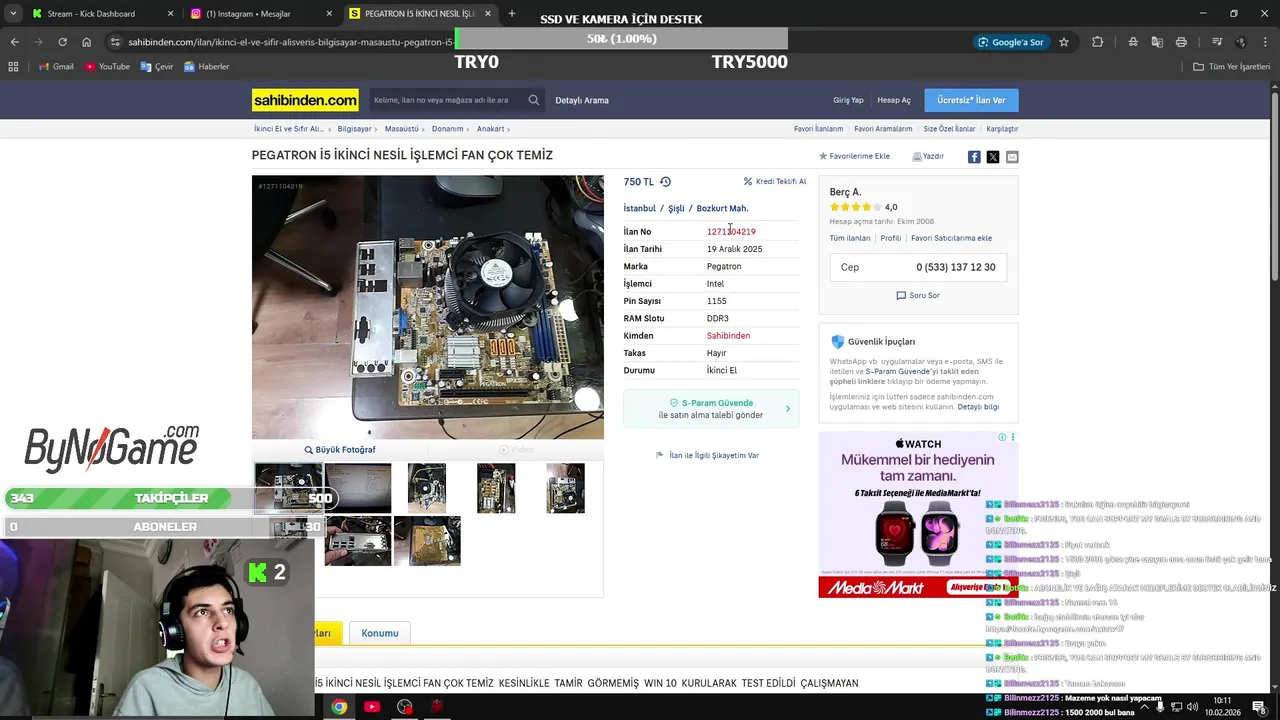Click Ücretsiz İlan Ver button

click(x=972, y=100)
